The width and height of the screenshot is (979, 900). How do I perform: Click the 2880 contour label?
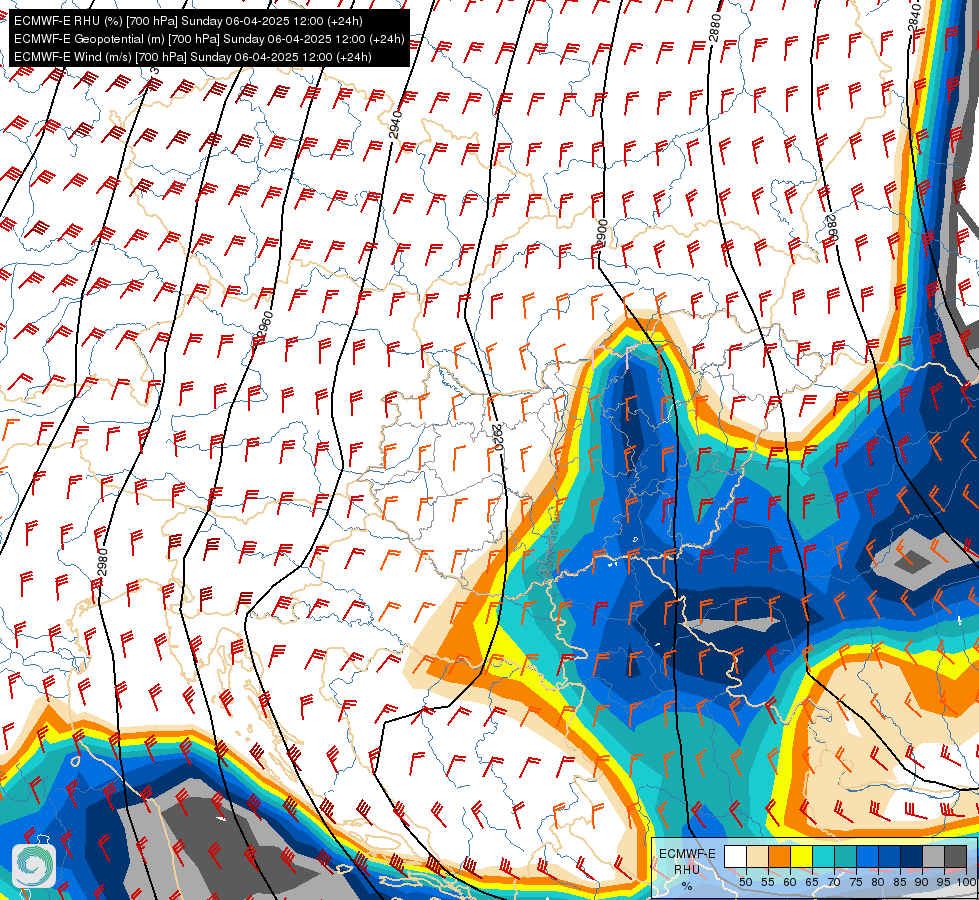pos(716,27)
